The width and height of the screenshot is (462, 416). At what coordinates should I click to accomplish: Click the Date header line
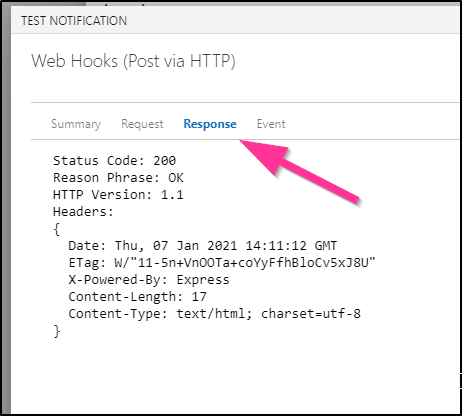click(x=203, y=246)
